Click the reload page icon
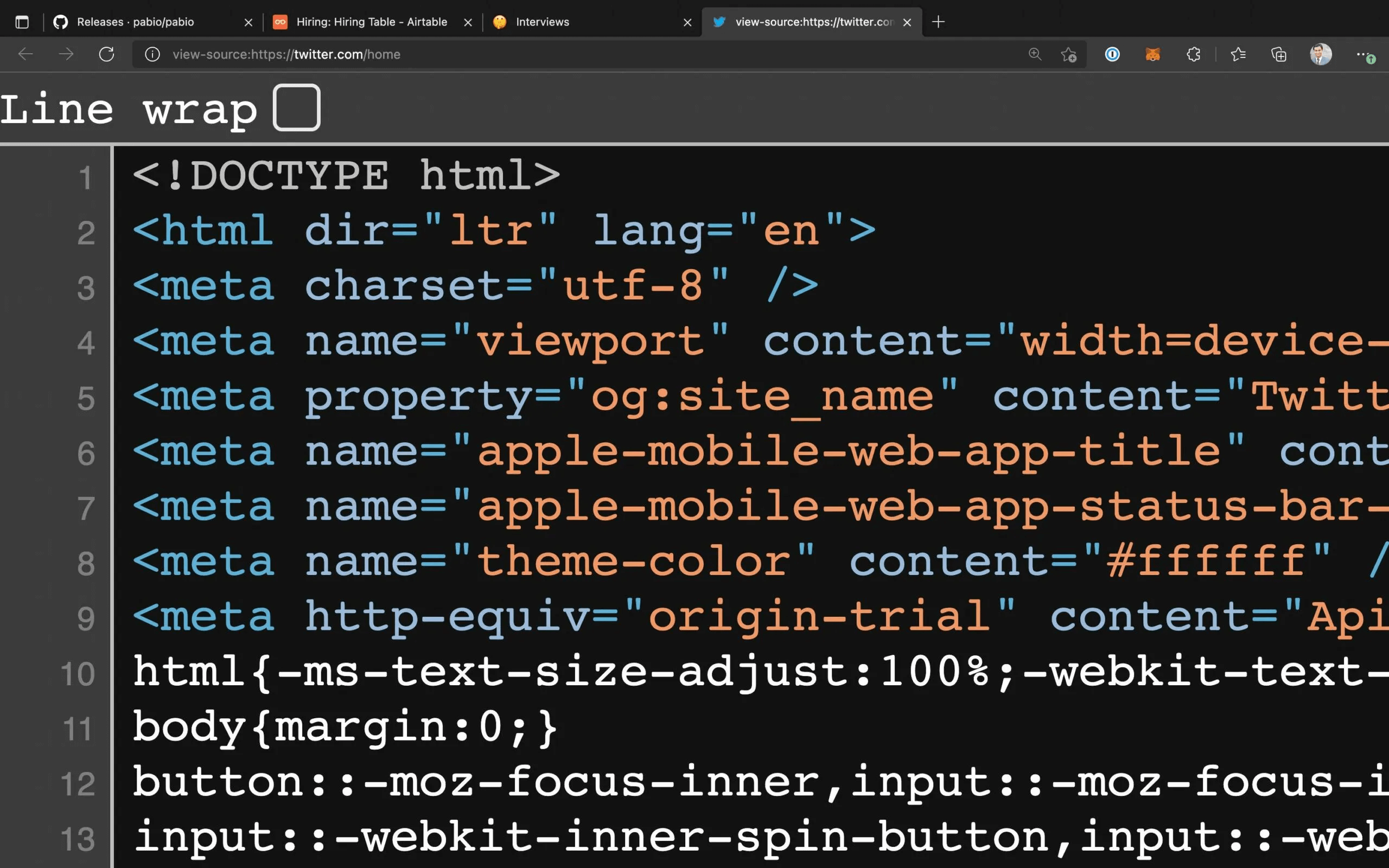This screenshot has width=1389, height=868. click(x=107, y=55)
